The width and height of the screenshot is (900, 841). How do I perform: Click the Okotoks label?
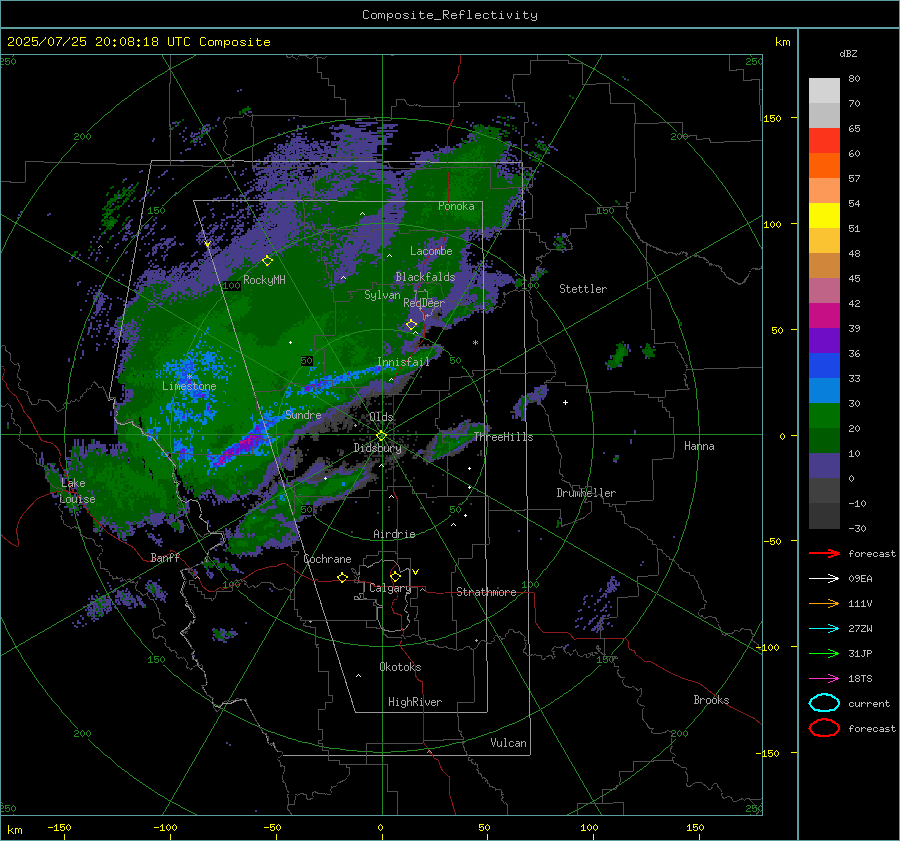[400, 667]
